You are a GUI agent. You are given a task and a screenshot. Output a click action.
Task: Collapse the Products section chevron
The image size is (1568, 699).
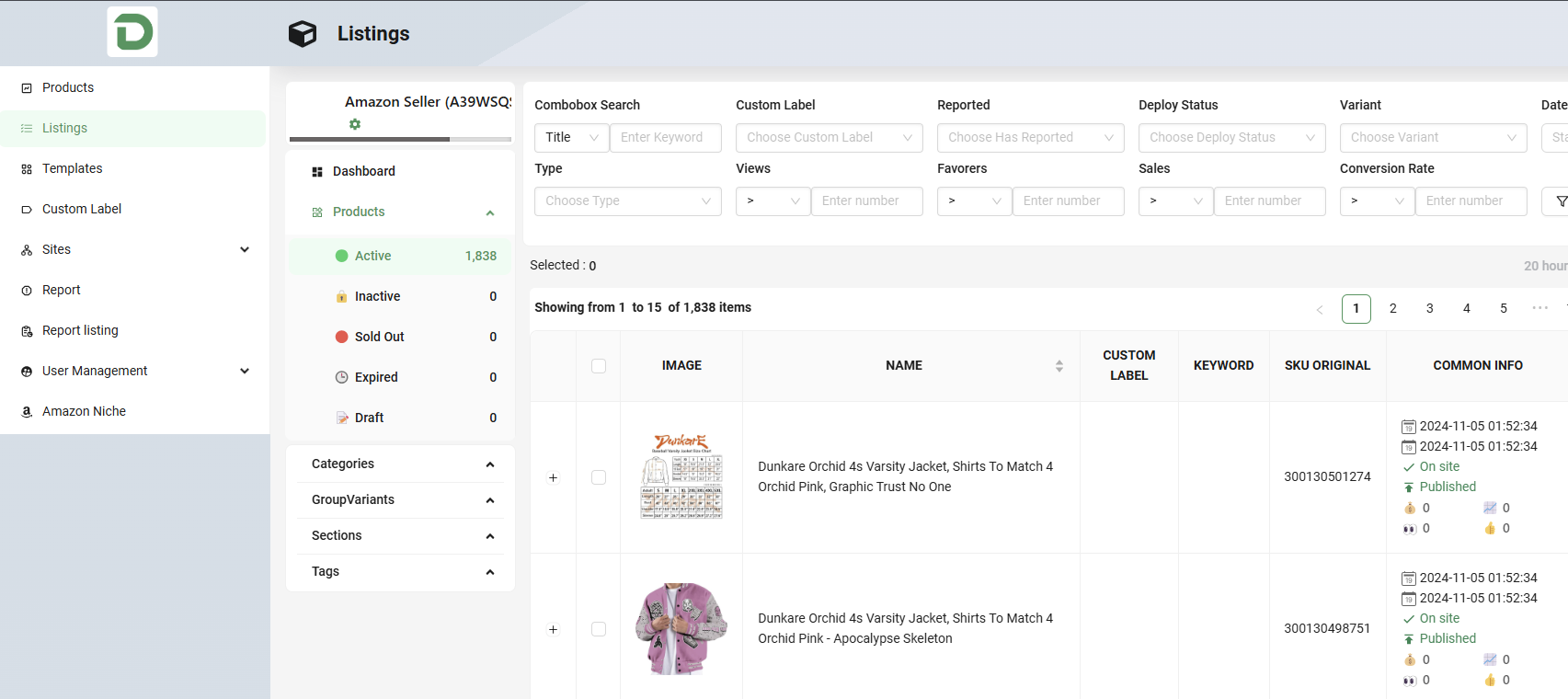tap(490, 213)
